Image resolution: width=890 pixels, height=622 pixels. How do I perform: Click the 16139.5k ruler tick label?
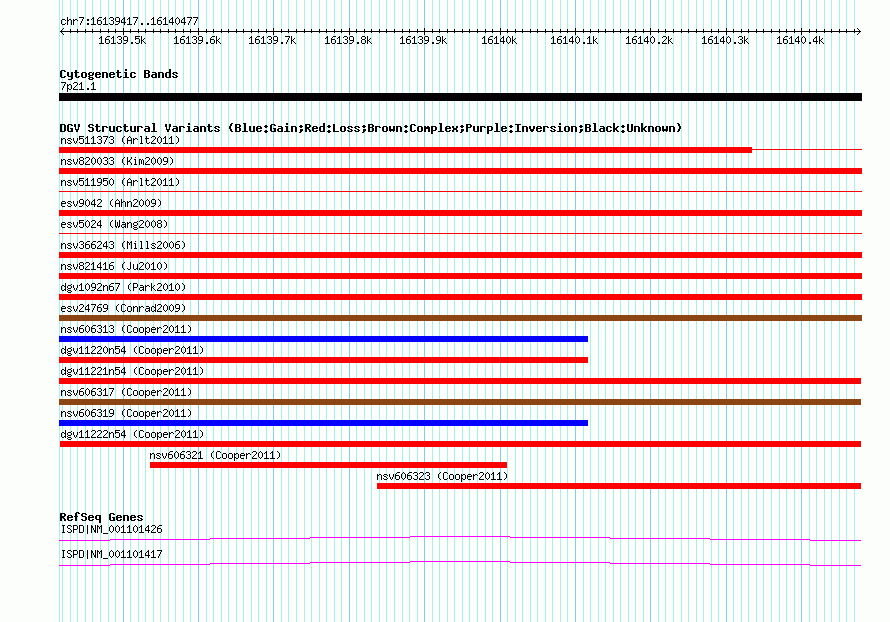click(122, 40)
